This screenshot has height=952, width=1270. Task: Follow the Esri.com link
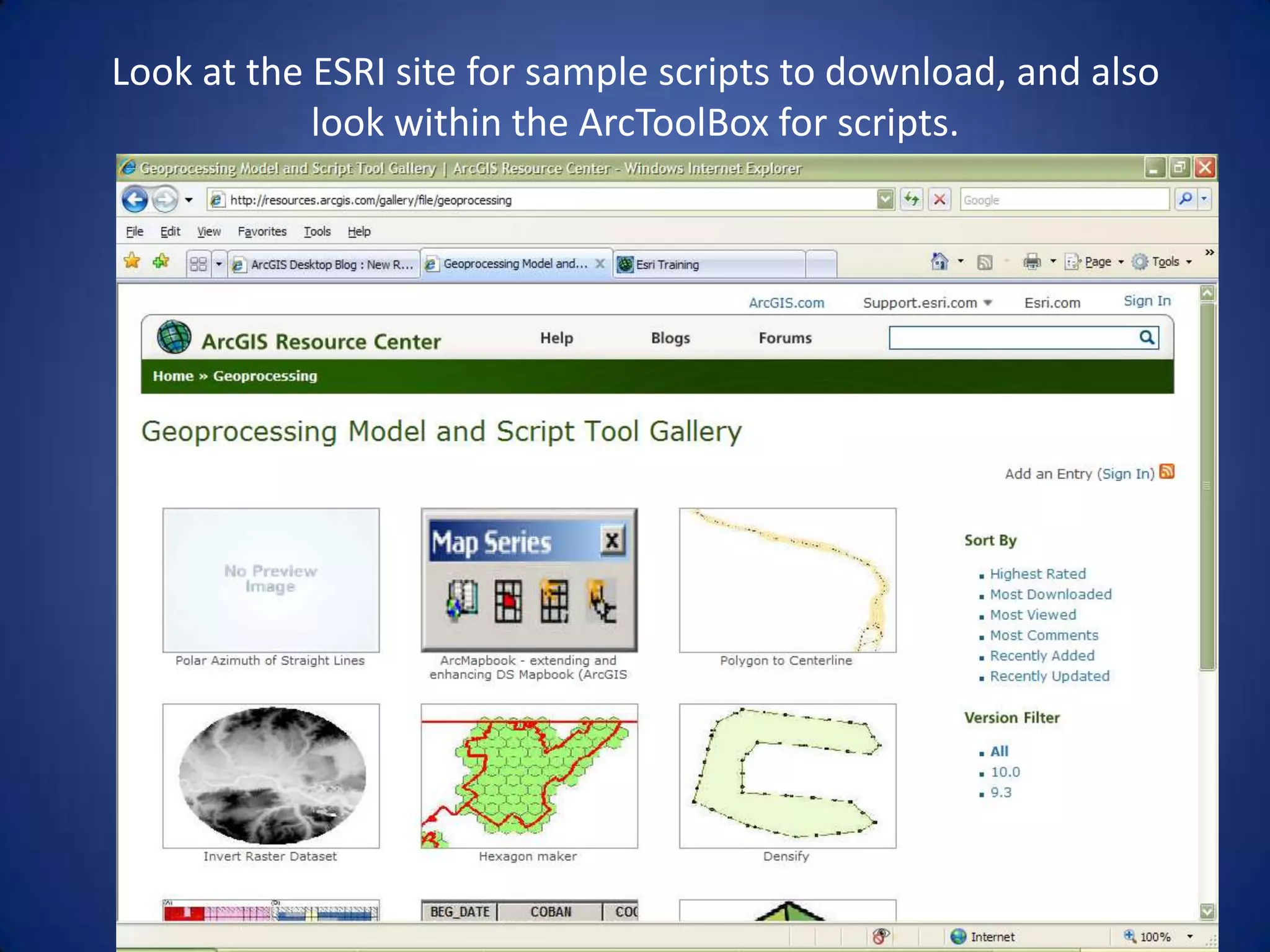coord(1052,302)
